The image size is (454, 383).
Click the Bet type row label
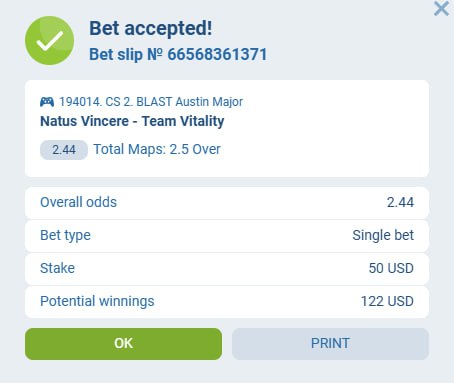pyautogui.click(x=65, y=235)
